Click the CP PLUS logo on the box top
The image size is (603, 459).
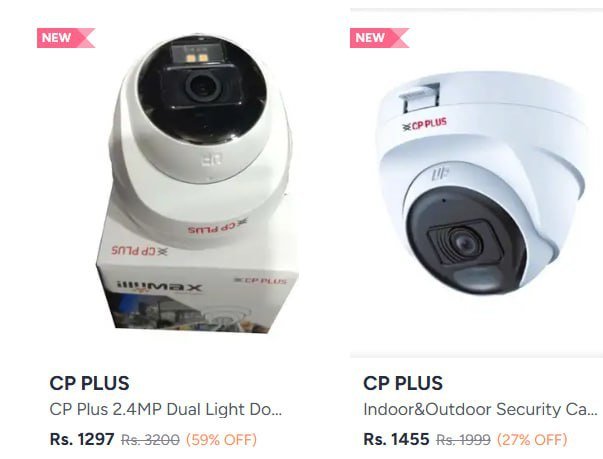(x=140, y=250)
